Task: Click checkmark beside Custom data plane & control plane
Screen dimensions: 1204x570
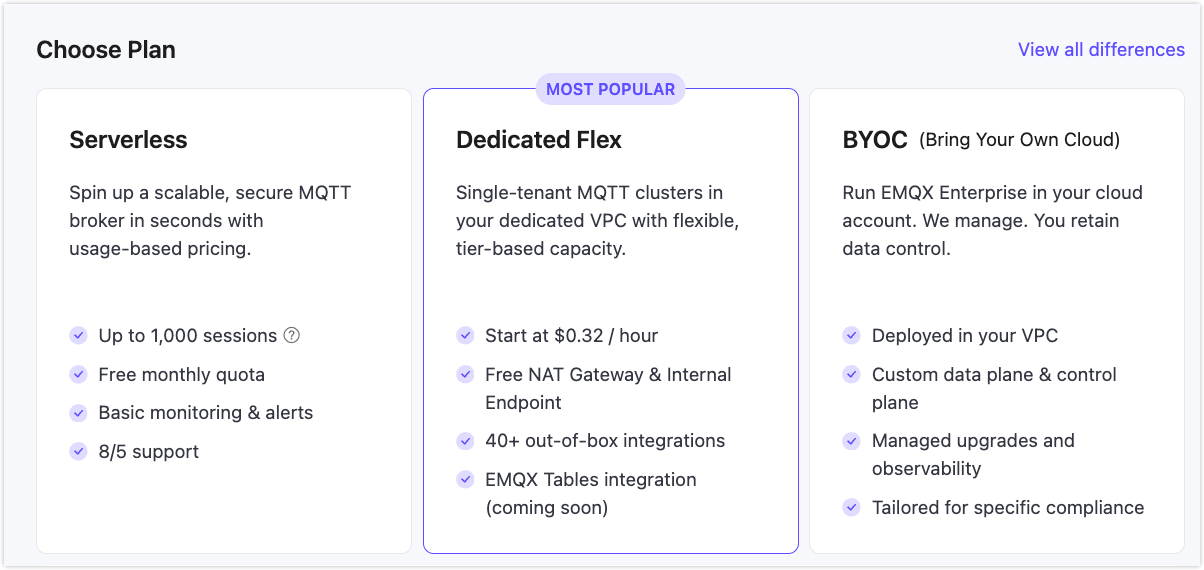Action: point(851,374)
